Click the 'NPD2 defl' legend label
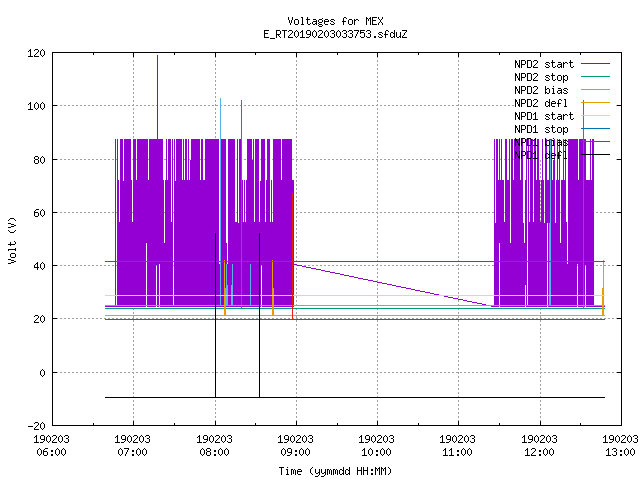Screen dimensions: 640x480 541,103
